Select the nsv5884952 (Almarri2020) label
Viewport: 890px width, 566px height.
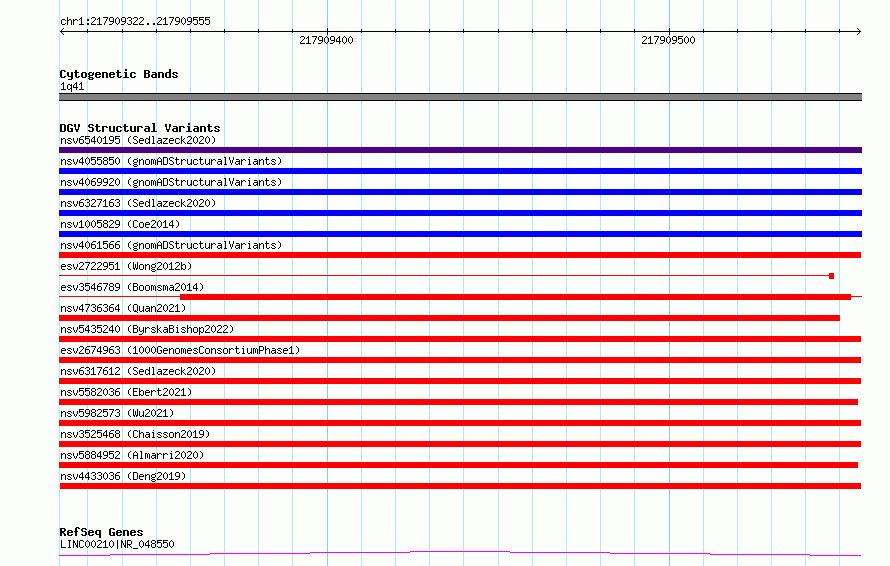click(x=132, y=455)
